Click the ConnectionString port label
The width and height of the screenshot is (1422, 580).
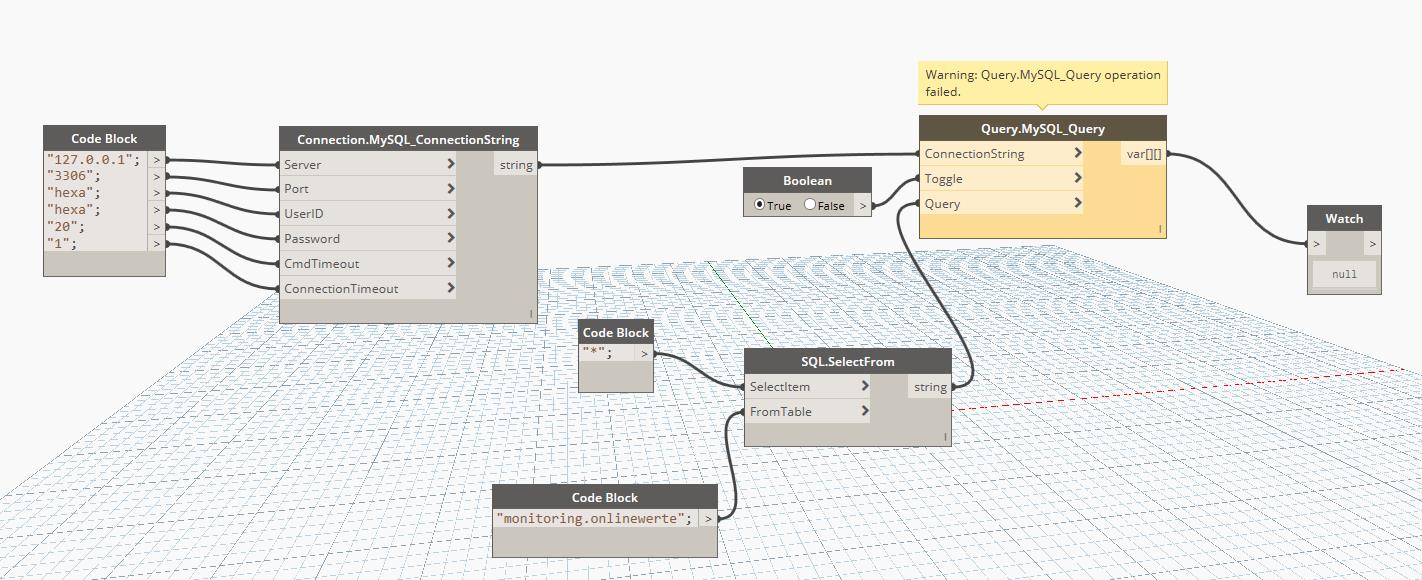click(974, 154)
